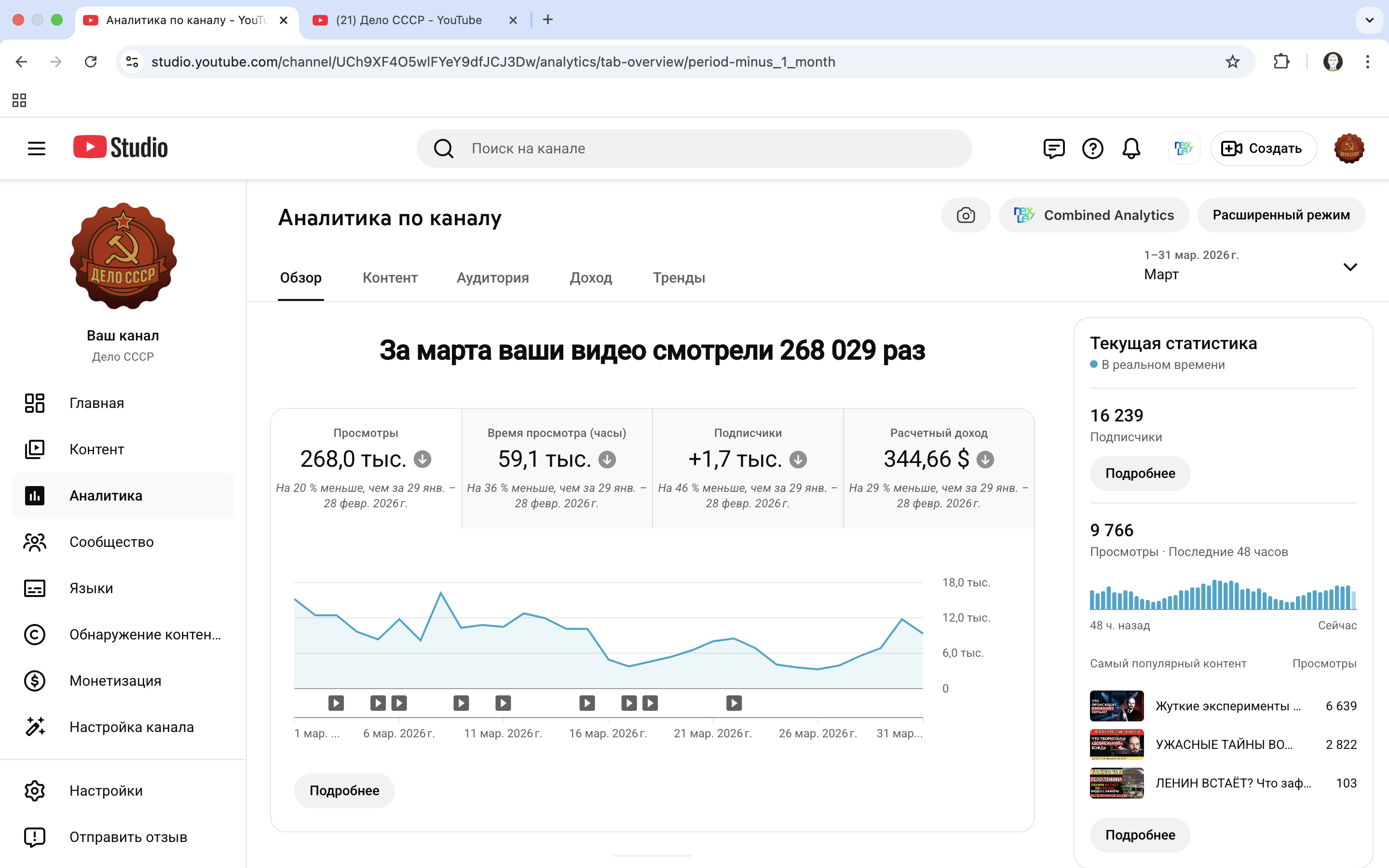The image size is (1389, 868).
Task: Open the hamburger menu in Studio header
Action: (36, 149)
